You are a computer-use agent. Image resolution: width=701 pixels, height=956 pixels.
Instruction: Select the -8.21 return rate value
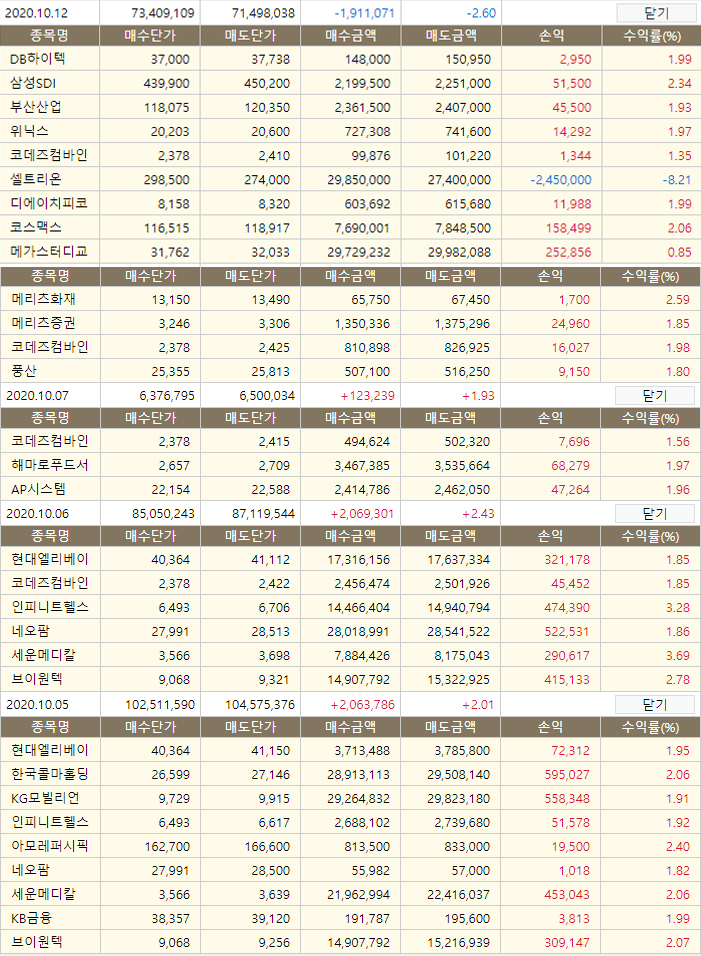point(677,180)
